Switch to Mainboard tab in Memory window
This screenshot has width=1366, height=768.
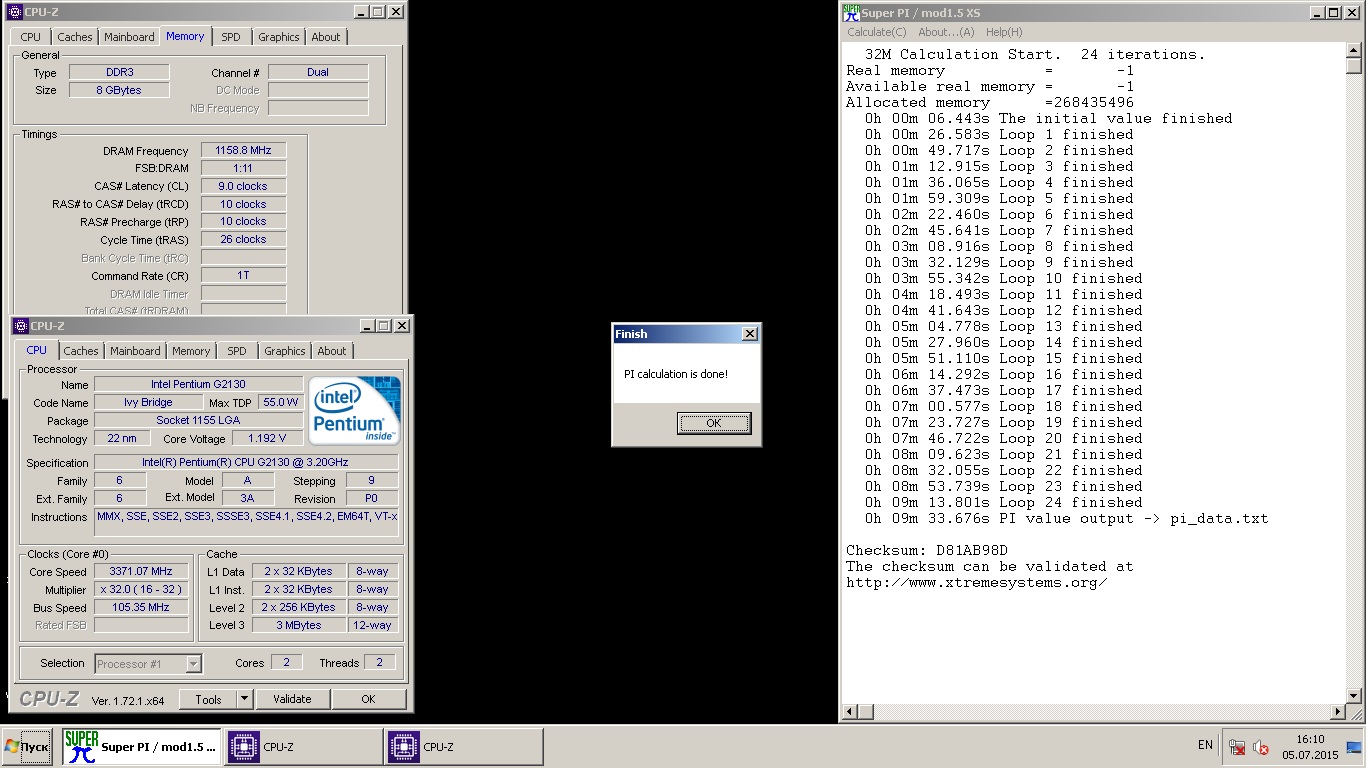point(129,37)
